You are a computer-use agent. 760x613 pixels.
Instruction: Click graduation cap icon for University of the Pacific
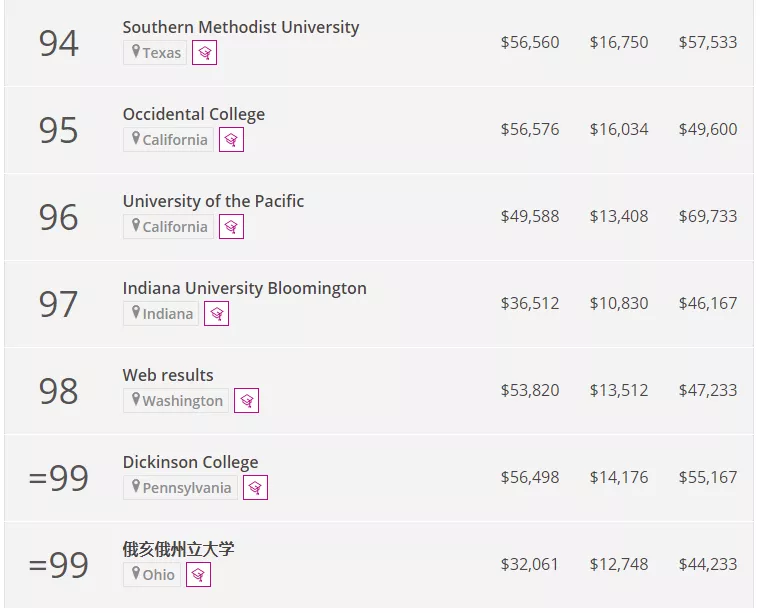(231, 227)
